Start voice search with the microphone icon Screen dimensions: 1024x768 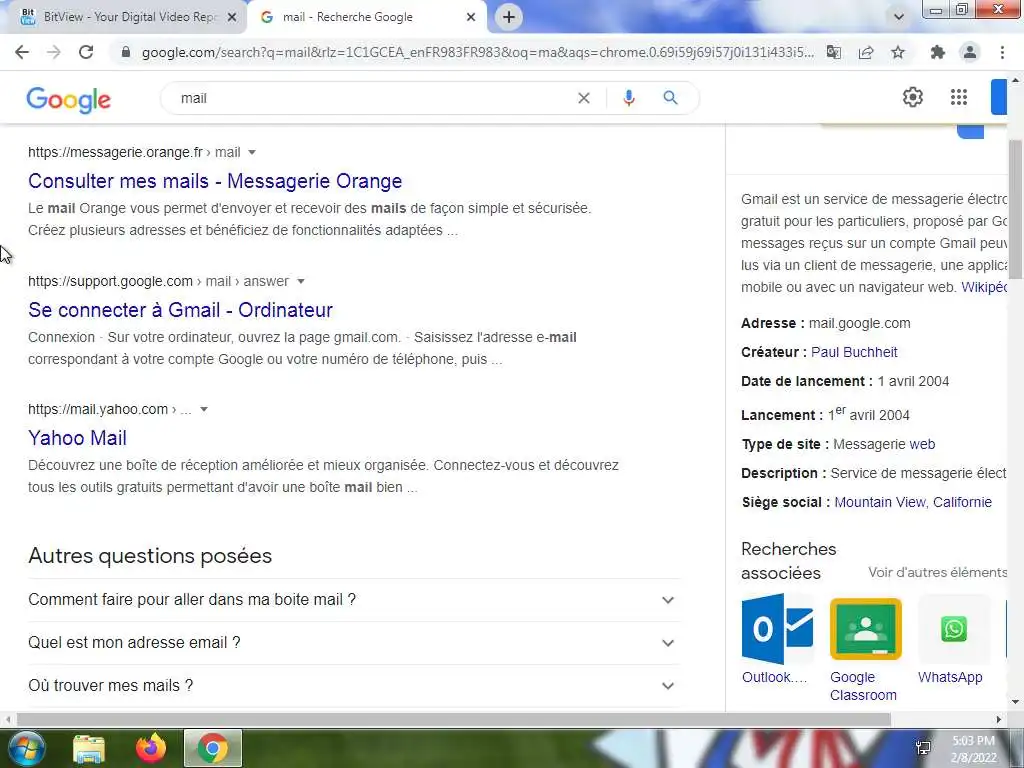pos(629,98)
